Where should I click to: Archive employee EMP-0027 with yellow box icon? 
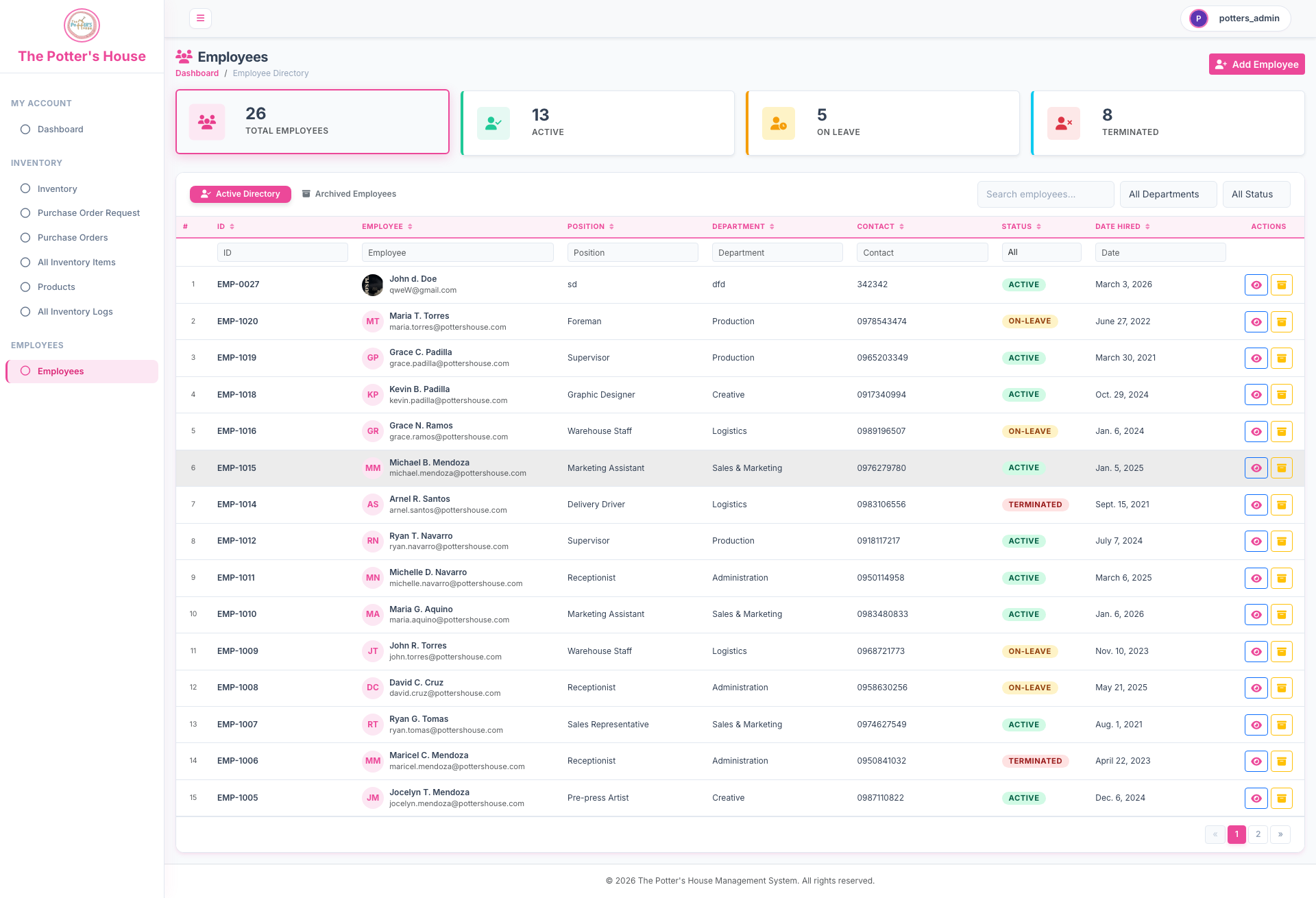coord(1281,284)
